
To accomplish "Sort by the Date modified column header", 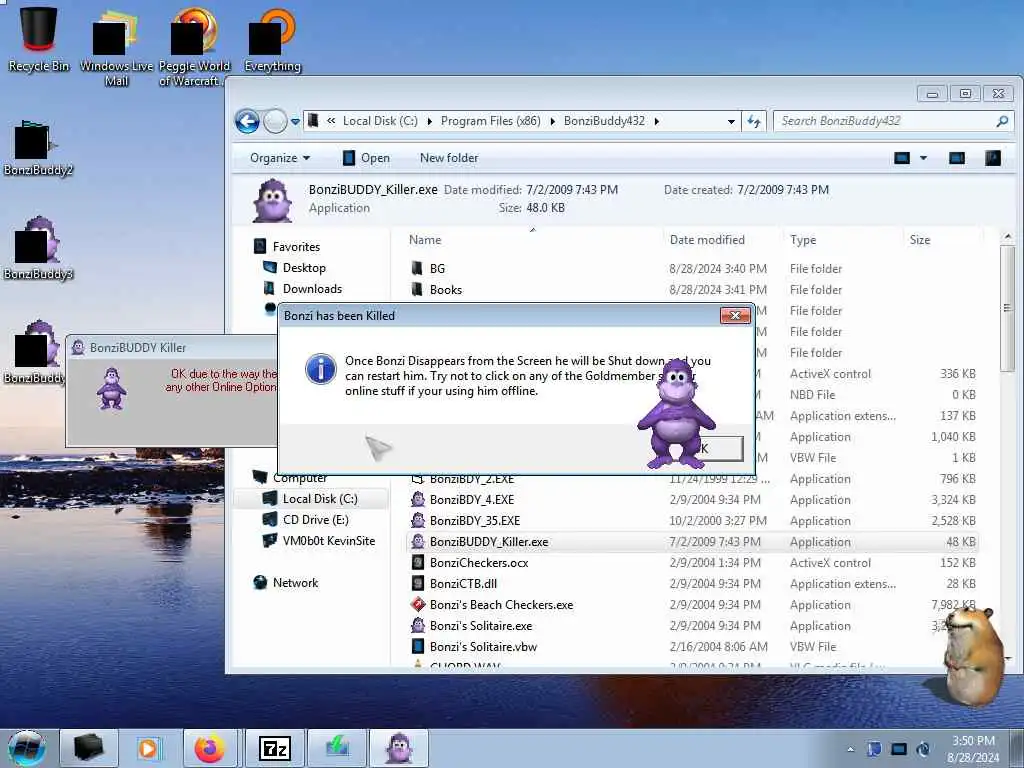I will (707, 240).
